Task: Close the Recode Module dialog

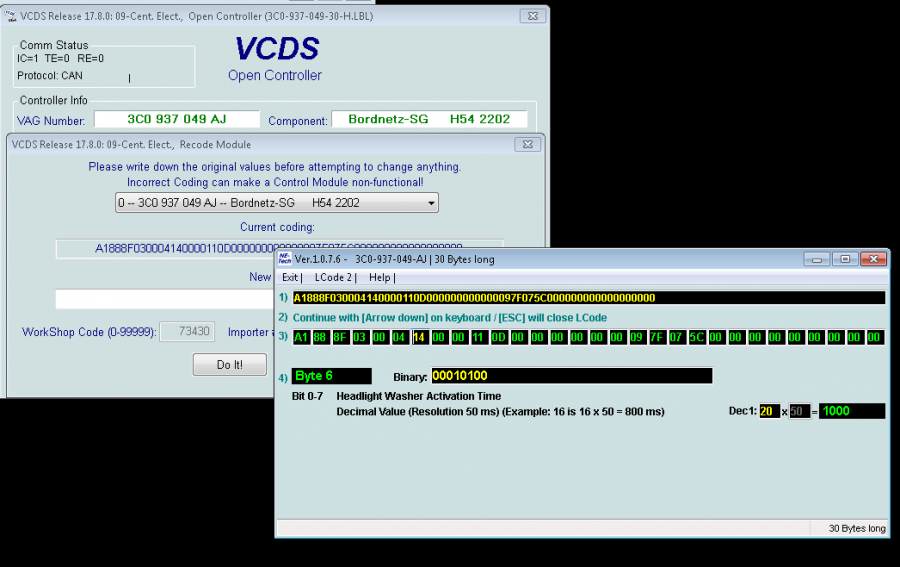Action: [x=527, y=144]
